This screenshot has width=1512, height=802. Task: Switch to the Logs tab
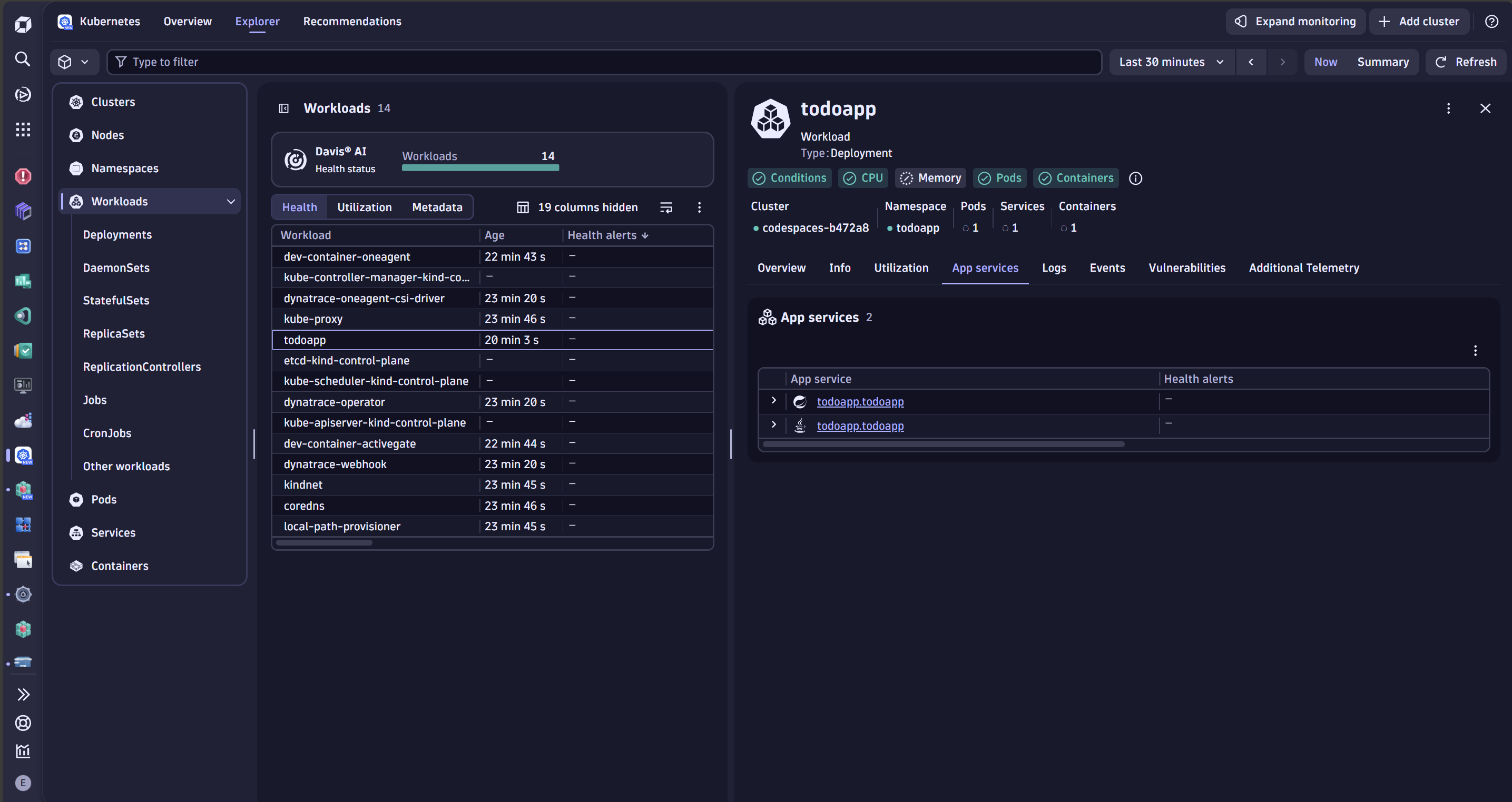pyautogui.click(x=1054, y=268)
